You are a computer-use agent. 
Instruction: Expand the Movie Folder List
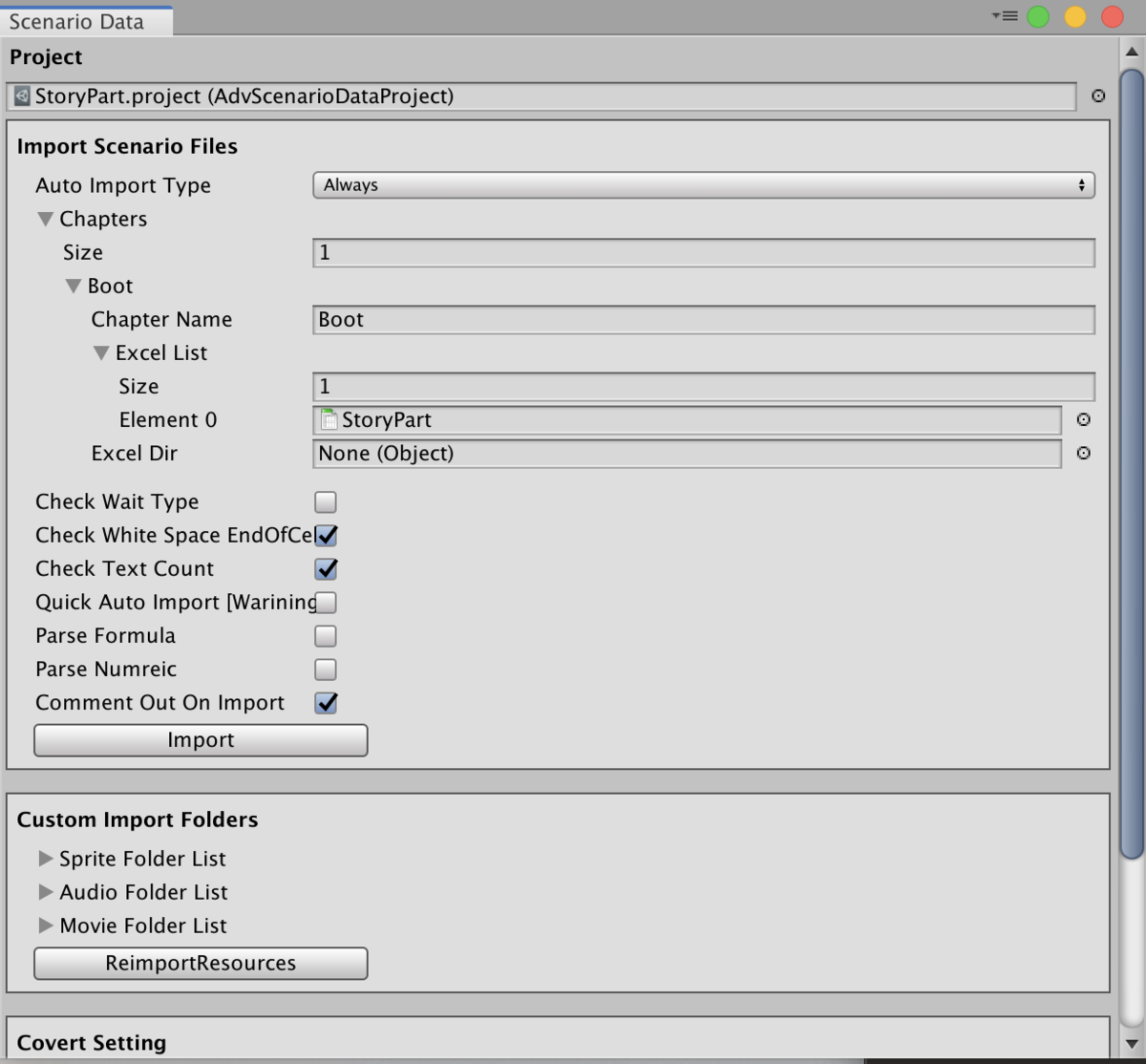pyautogui.click(x=45, y=926)
